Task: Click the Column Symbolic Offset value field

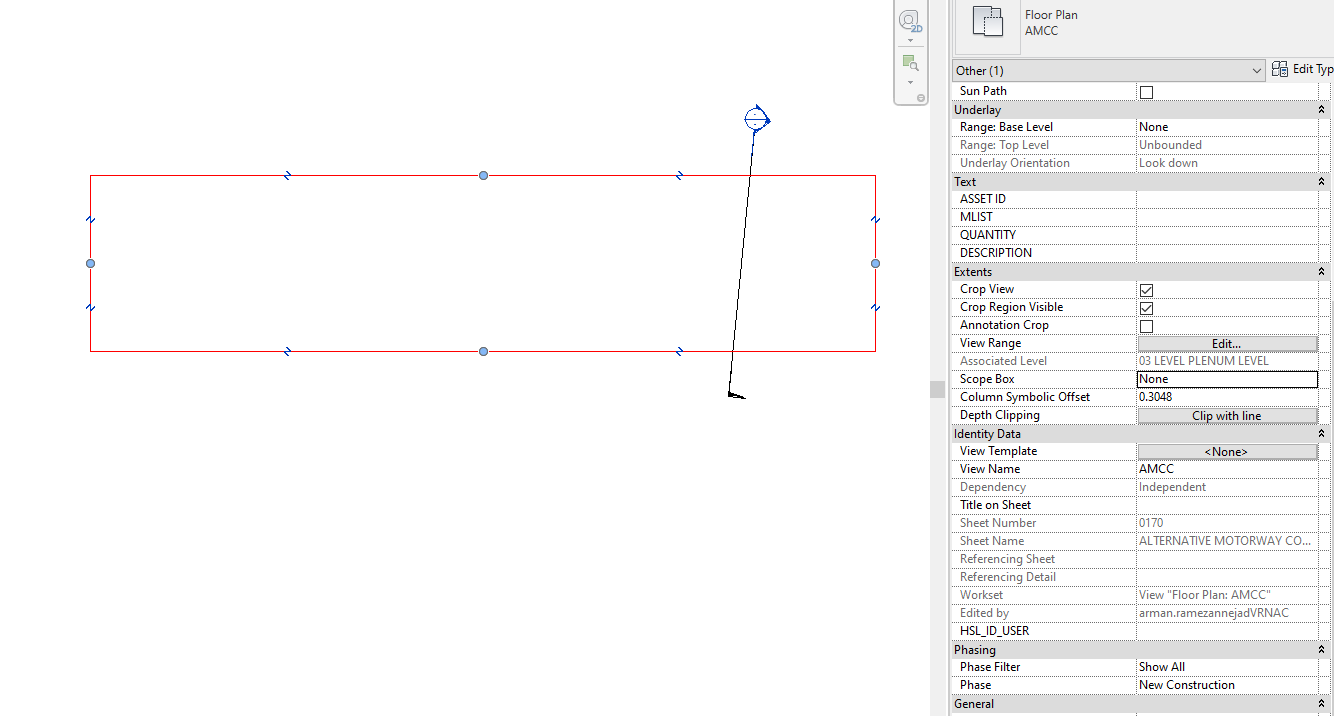Action: click(x=1227, y=397)
